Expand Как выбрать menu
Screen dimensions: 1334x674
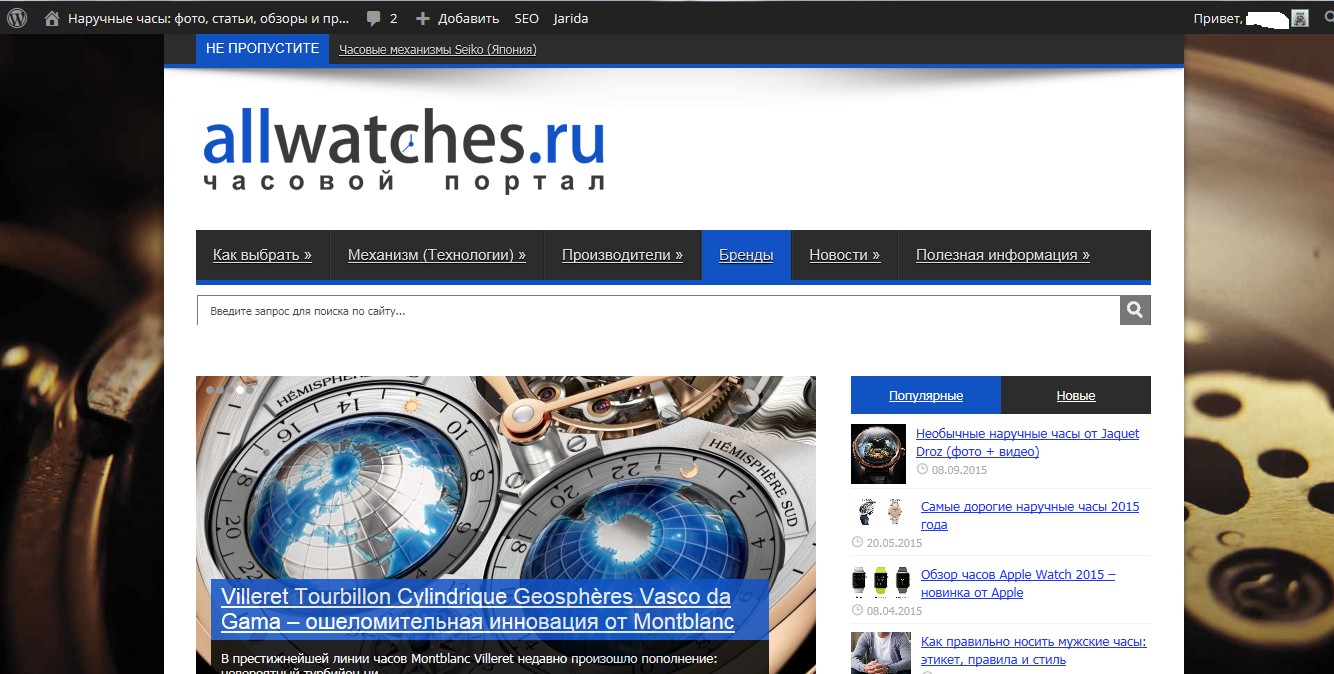(262, 255)
